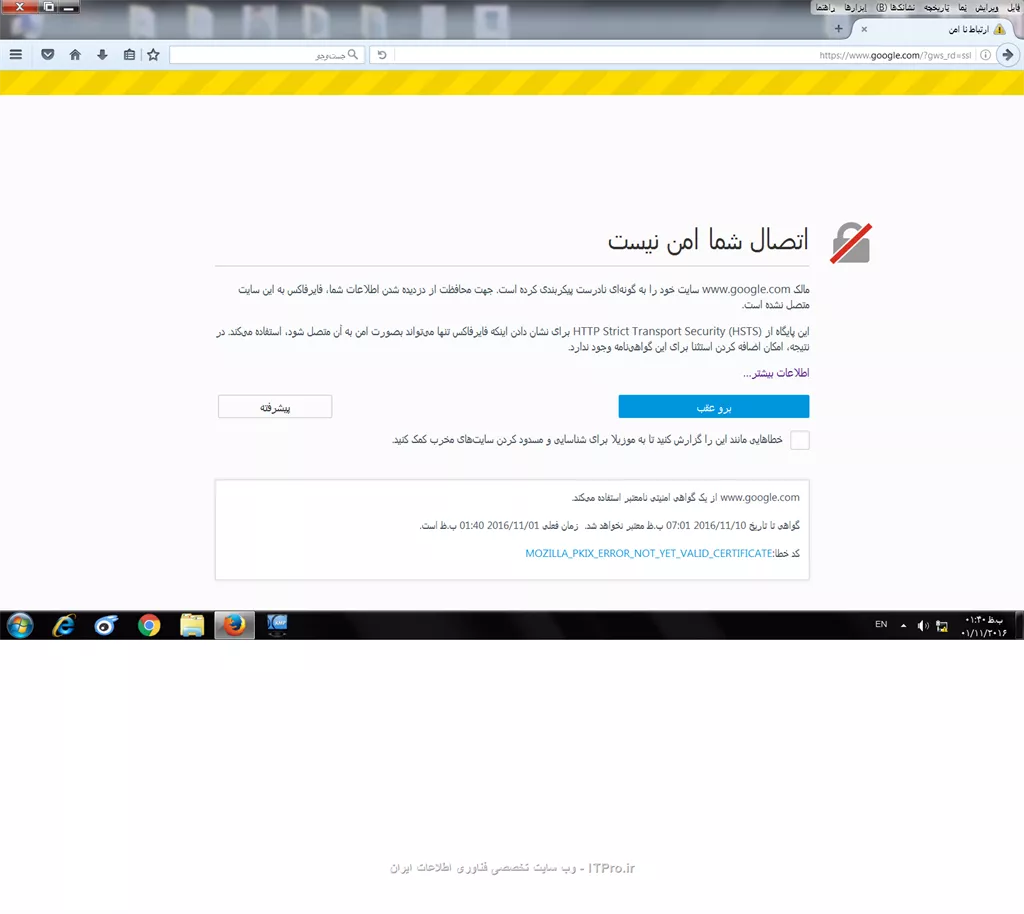This screenshot has width=1024, height=914.
Task: Open the 'تاریخچه' menu
Action: (x=936, y=7)
